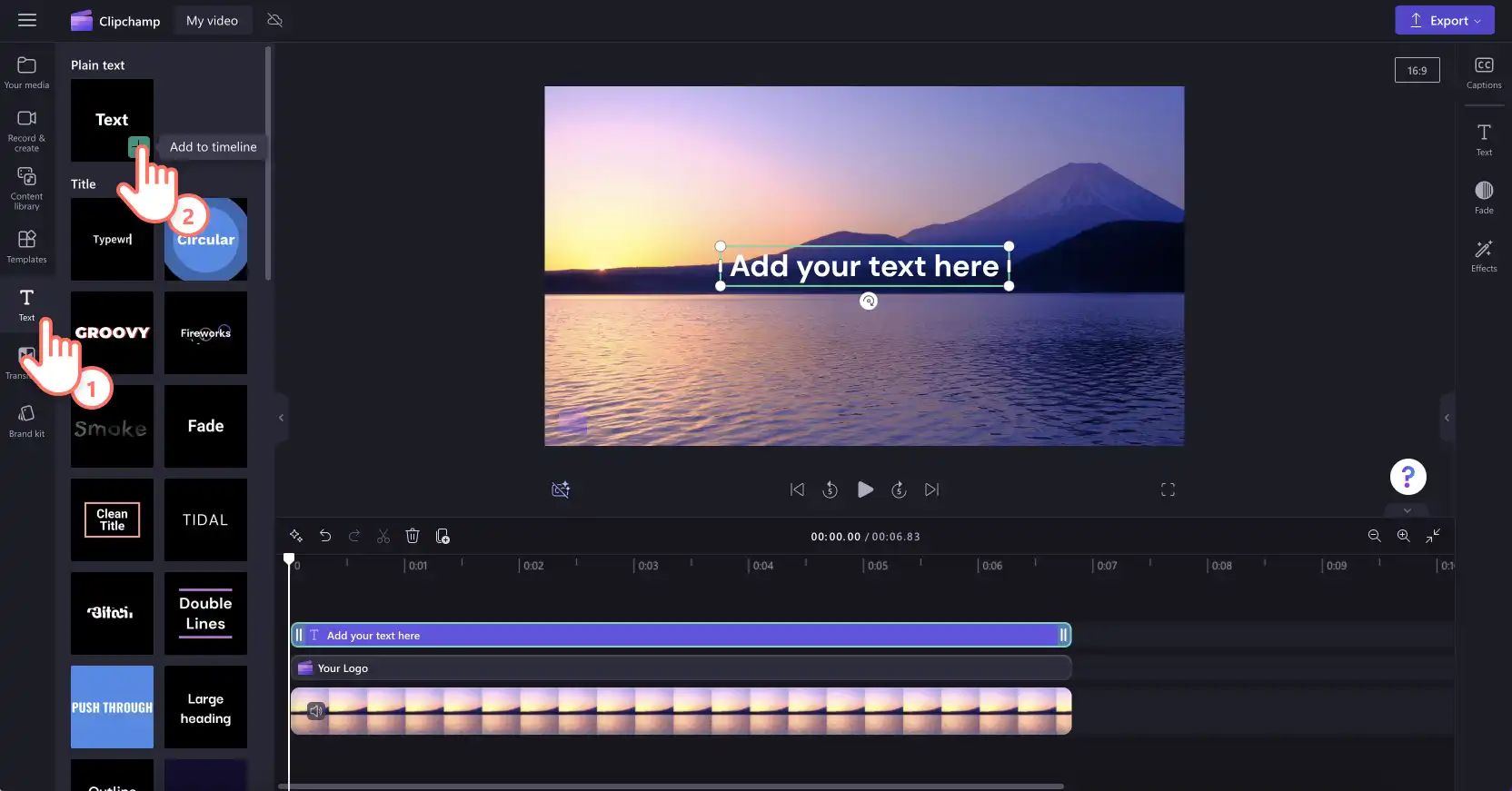1512x791 pixels.
Task: Select the Groovy title style thumbnail
Action: [x=112, y=332]
